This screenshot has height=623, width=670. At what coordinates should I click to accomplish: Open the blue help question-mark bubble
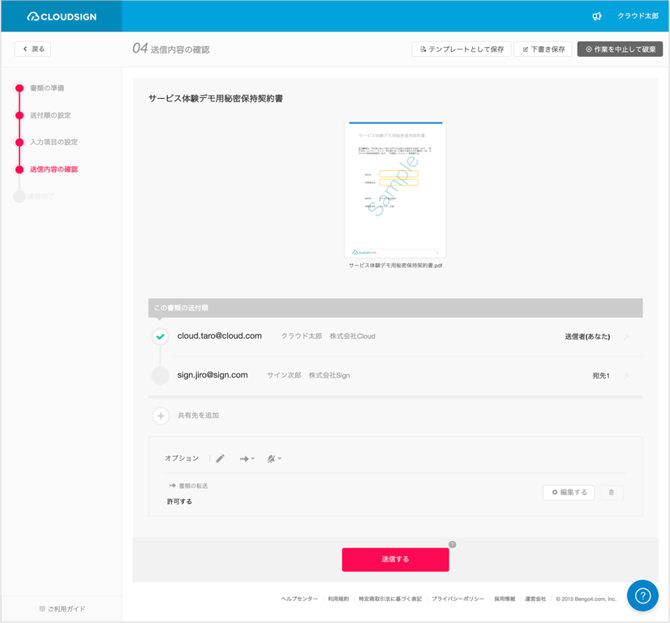642,595
